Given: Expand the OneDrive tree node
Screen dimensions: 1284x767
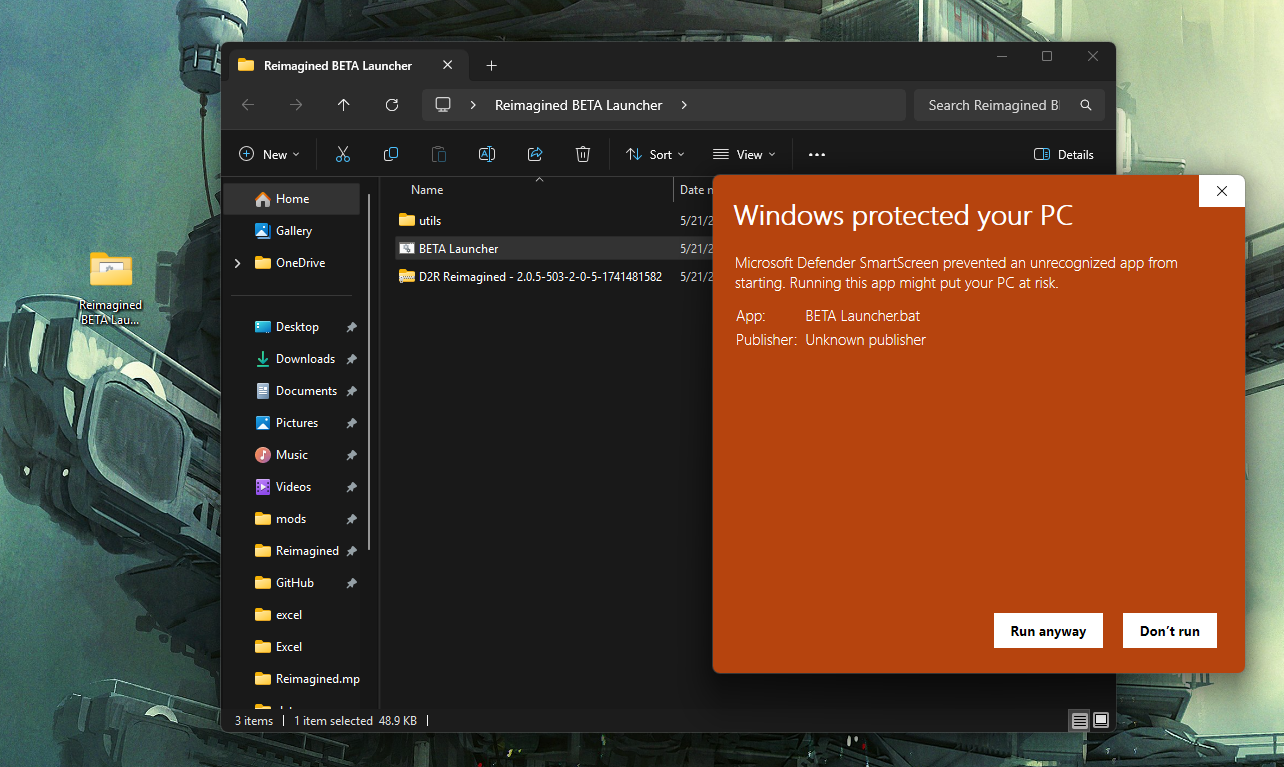Looking at the screenshot, I should pos(237,263).
